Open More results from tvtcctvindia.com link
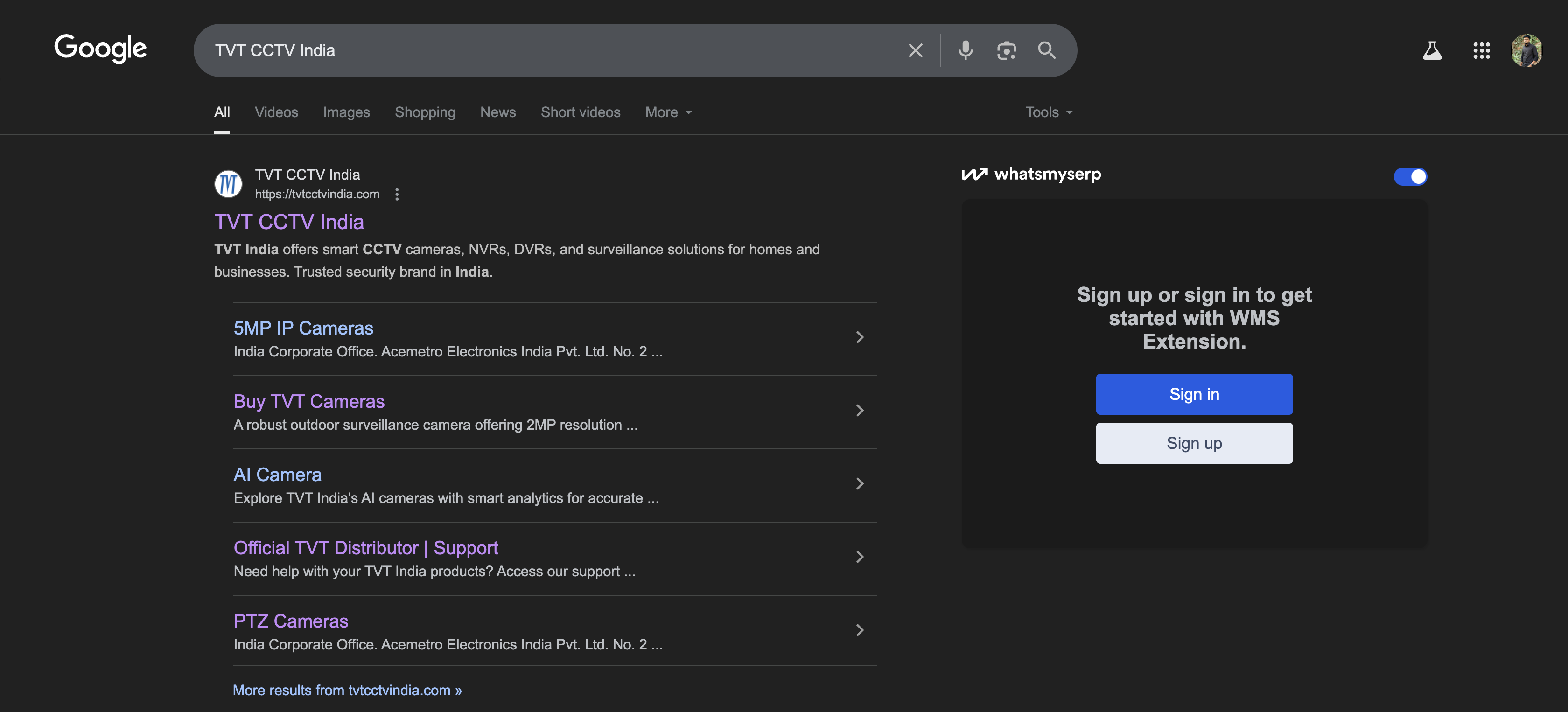The height and width of the screenshot is (712, 1568). coord(347,690)
